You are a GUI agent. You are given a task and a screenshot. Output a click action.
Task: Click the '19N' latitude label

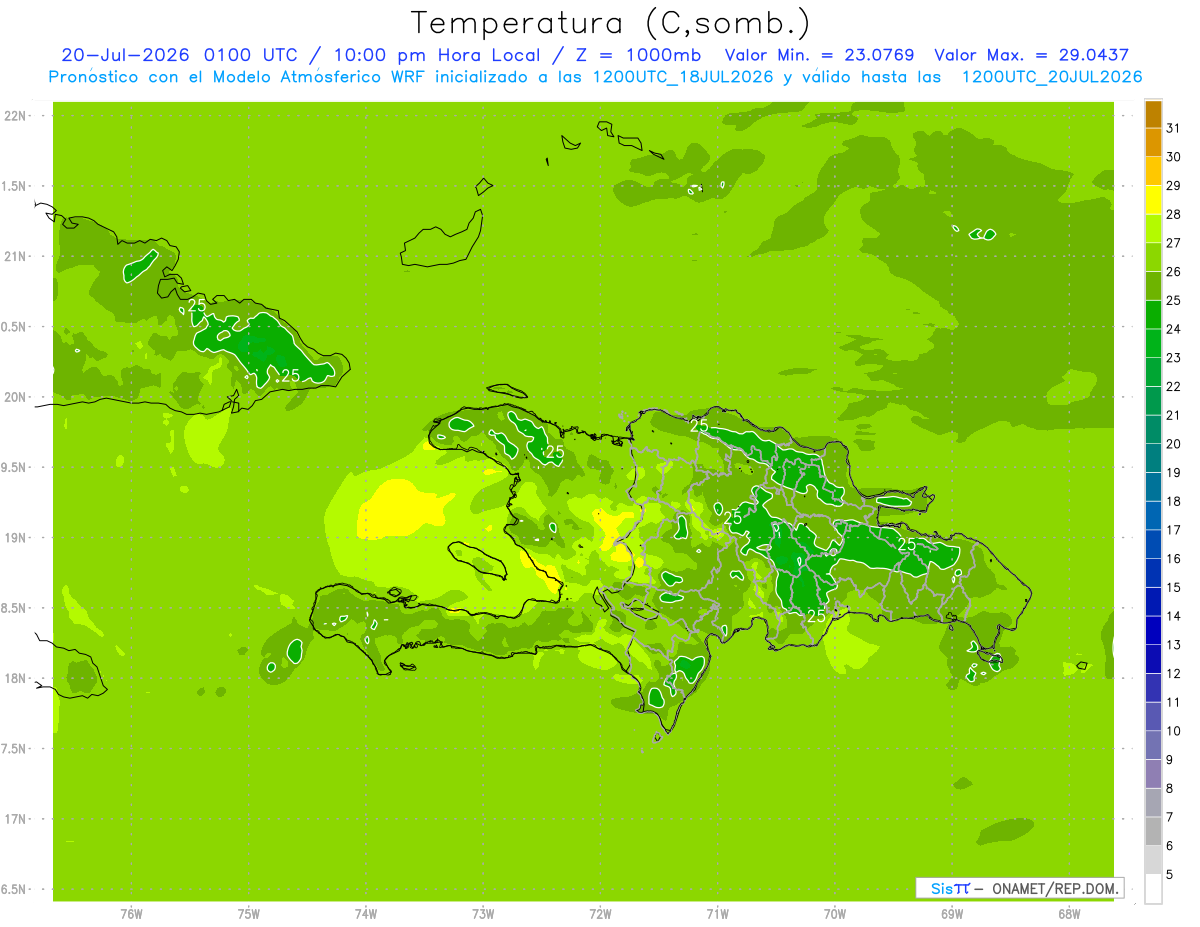pyautogui.click(x=16, y=538)
